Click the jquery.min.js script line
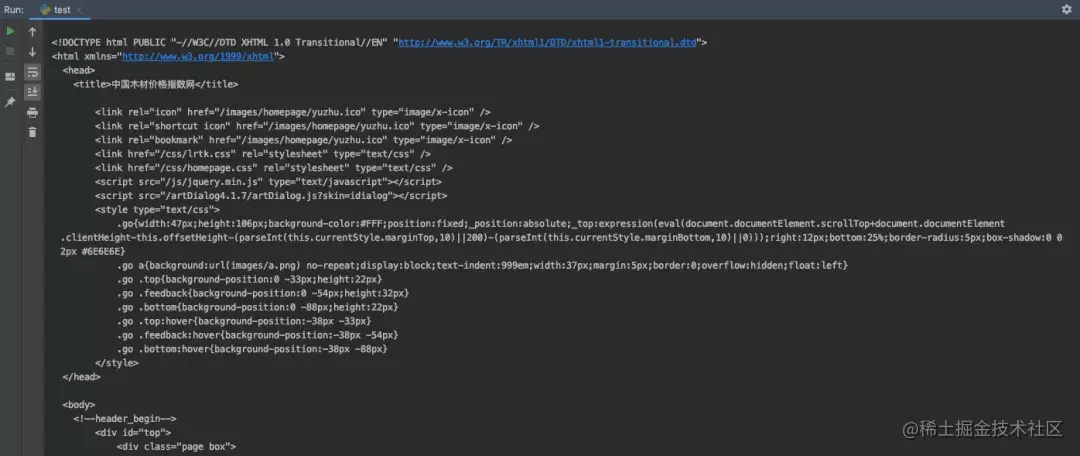 269,182
